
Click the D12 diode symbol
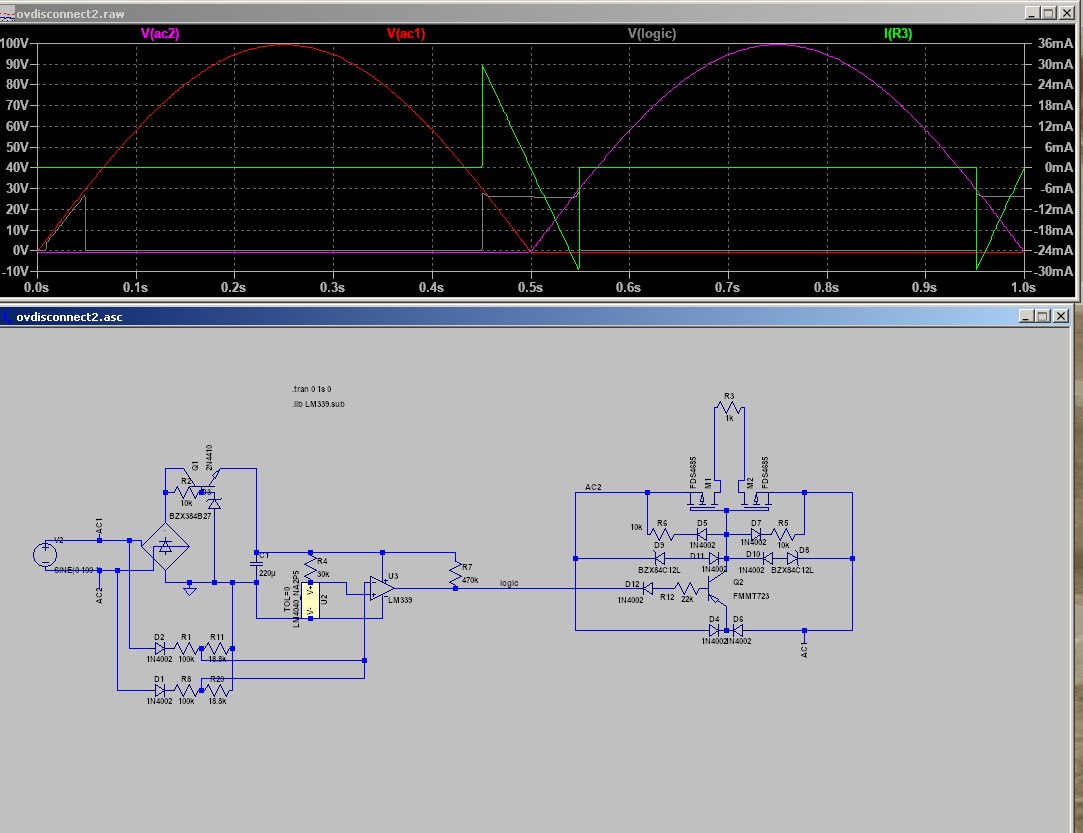(647, 588)
